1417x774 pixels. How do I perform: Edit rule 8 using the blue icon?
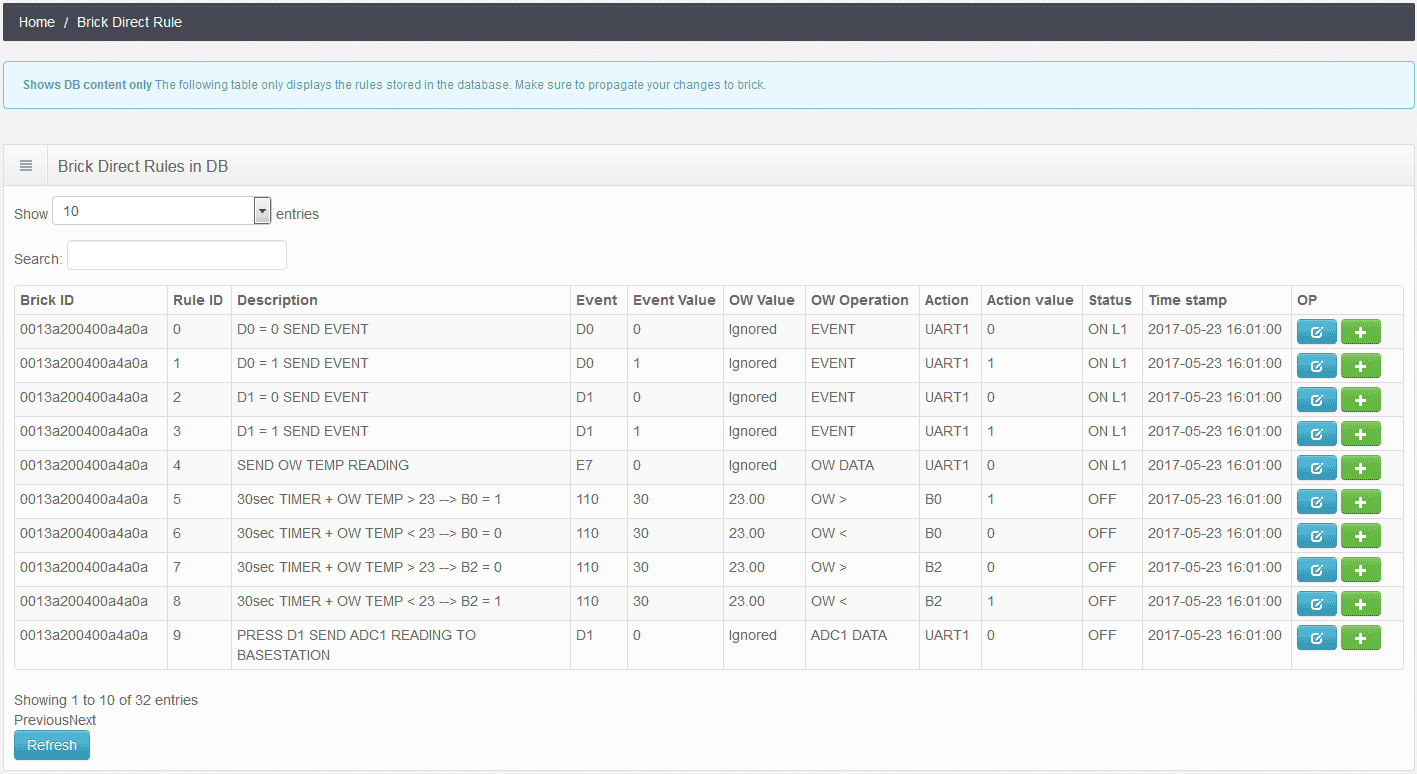coord(1316,604)
